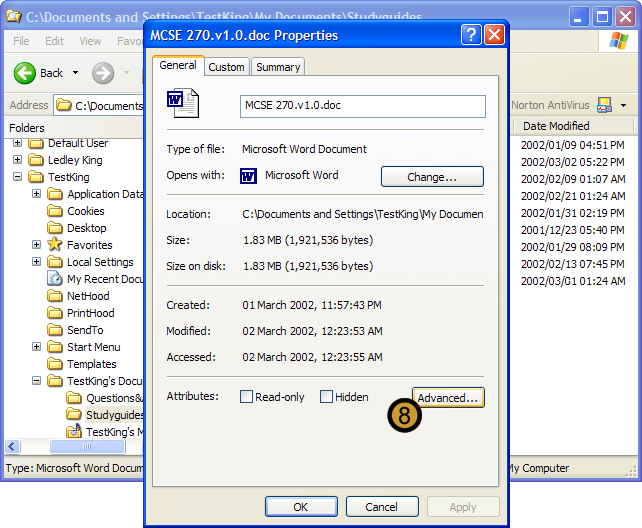This screenshot has height=528, width=642.
Task: Open the Back history dropdown arrow
Action: [x=75, y=73]
